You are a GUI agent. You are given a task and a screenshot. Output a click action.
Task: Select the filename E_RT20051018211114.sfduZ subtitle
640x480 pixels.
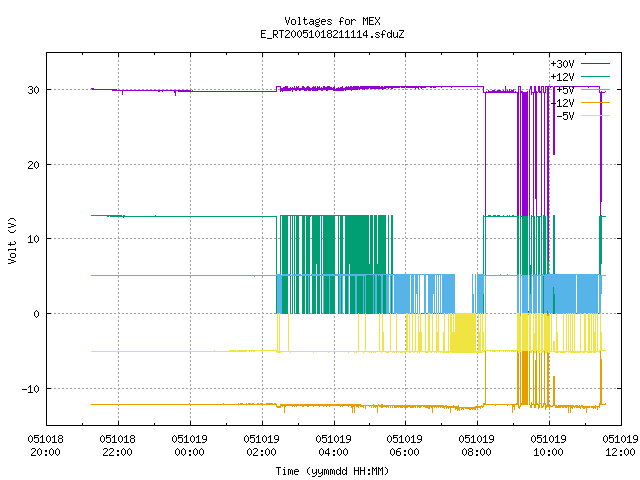click(x=332, y=34)
